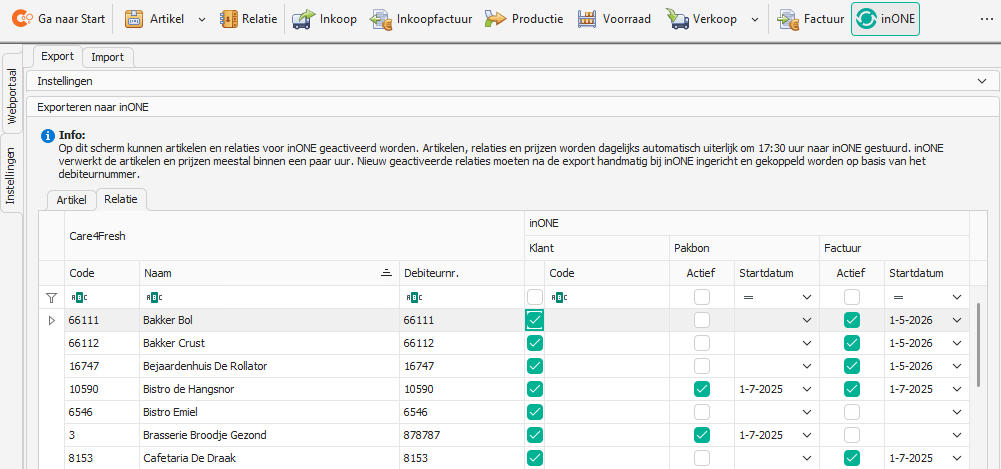Viewport: 1001px width, 469px height.
Task: Open the toolbar overflow three-dots menu
Action: [x=986, y=19]
